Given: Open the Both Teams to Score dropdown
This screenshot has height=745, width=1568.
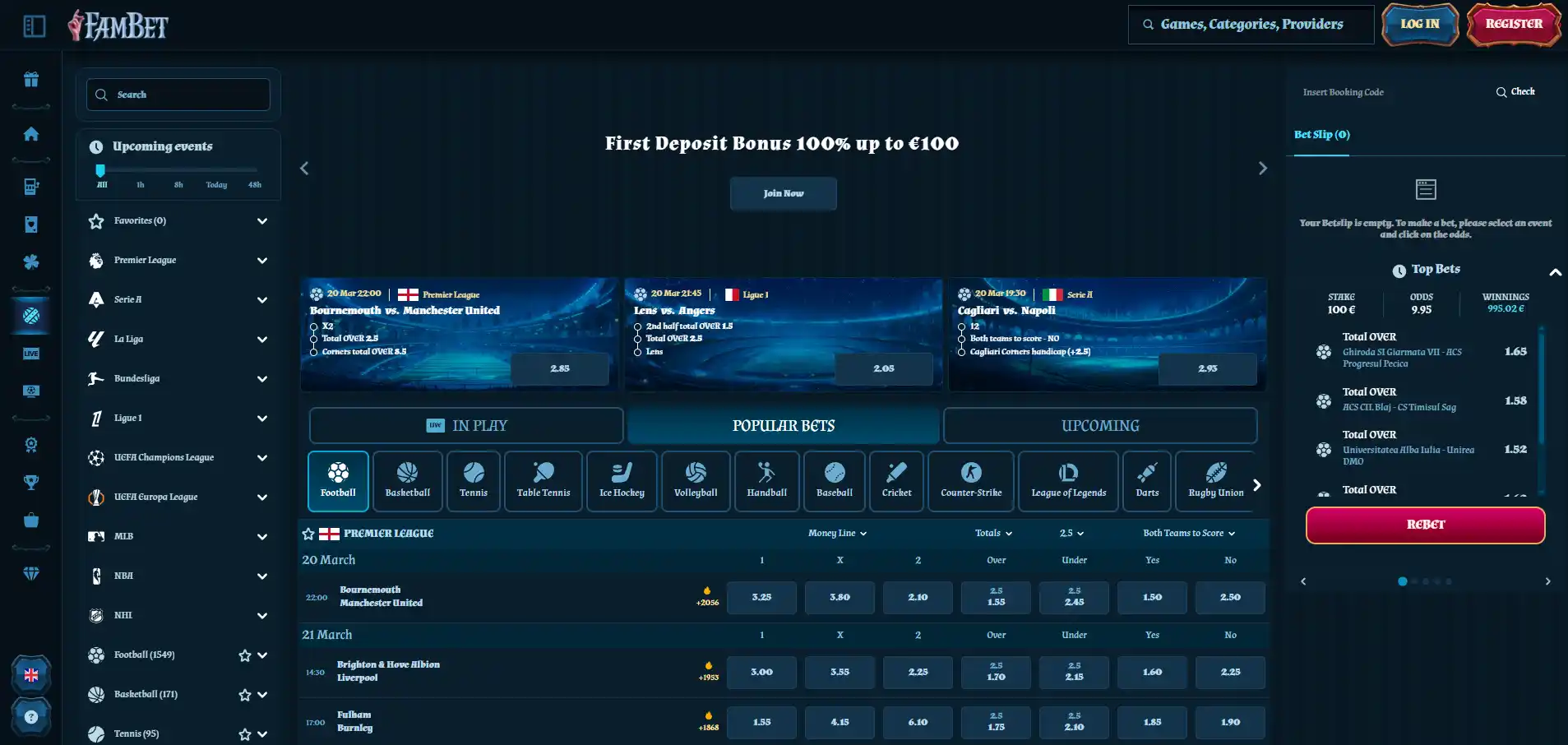Looking at the screenshot, I should (1189, 533).
